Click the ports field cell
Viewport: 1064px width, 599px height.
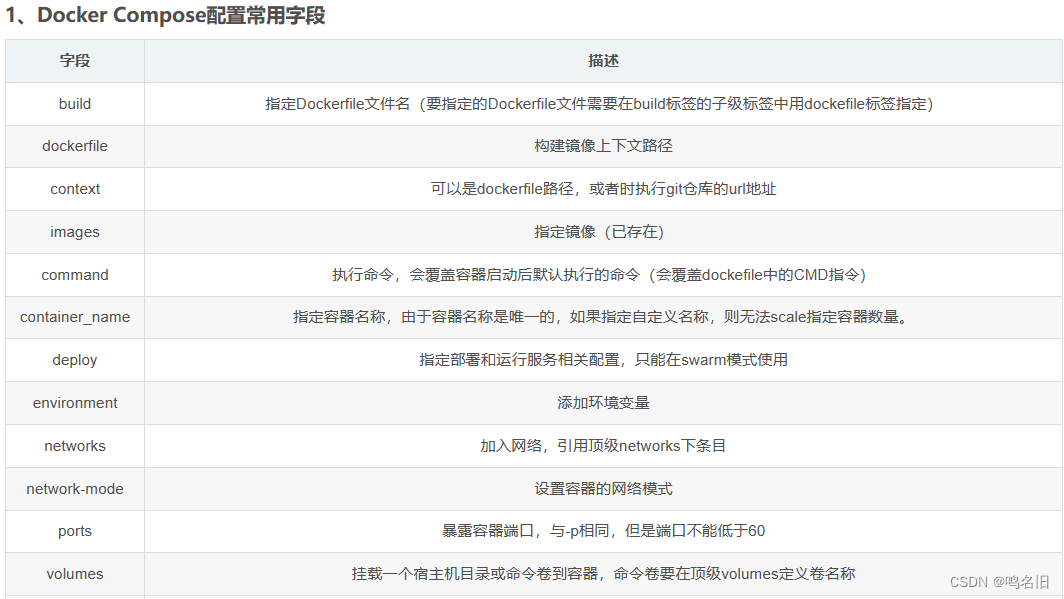(74, 531)
